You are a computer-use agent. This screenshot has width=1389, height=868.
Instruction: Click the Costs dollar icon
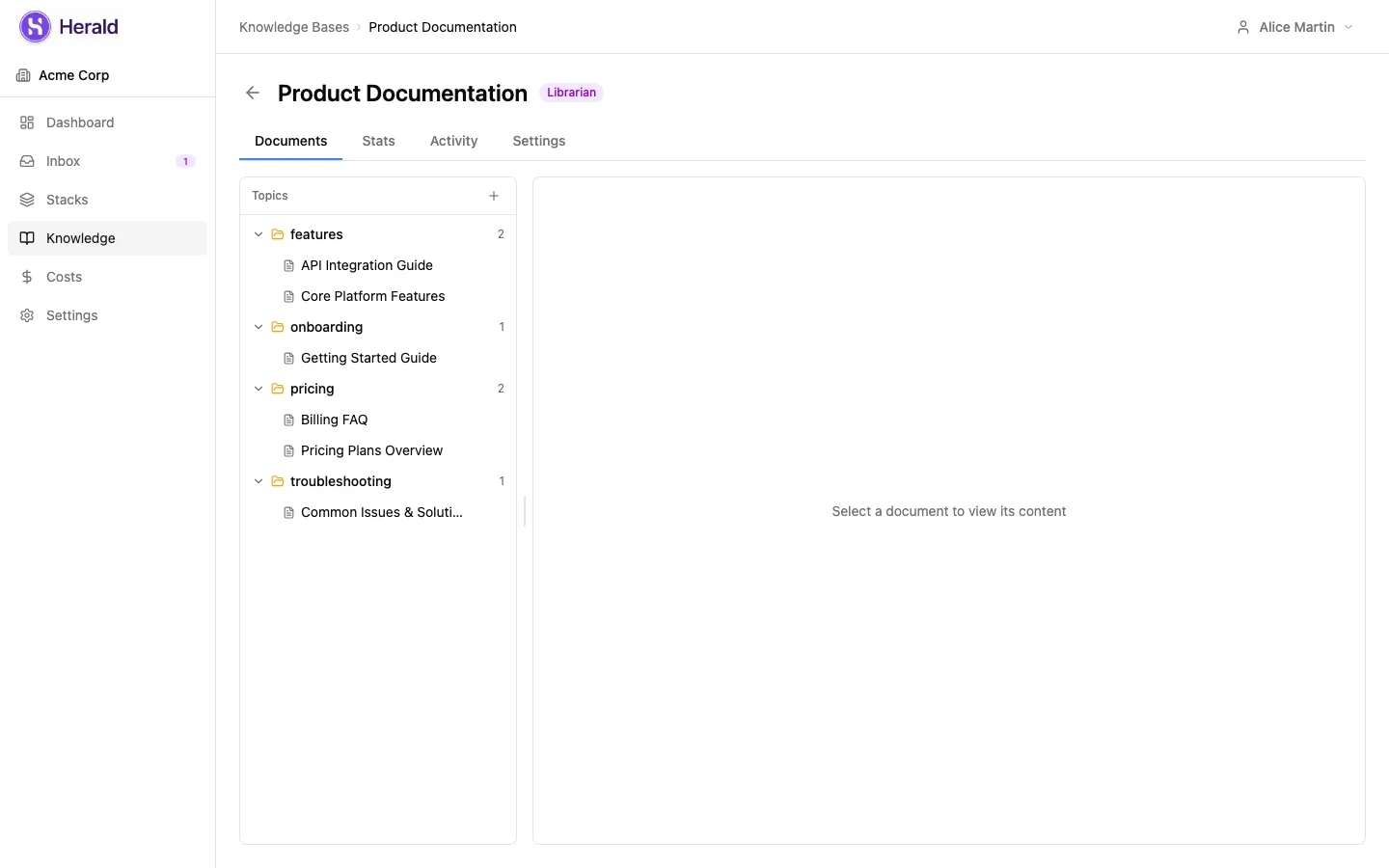click(x=27, y=277)
